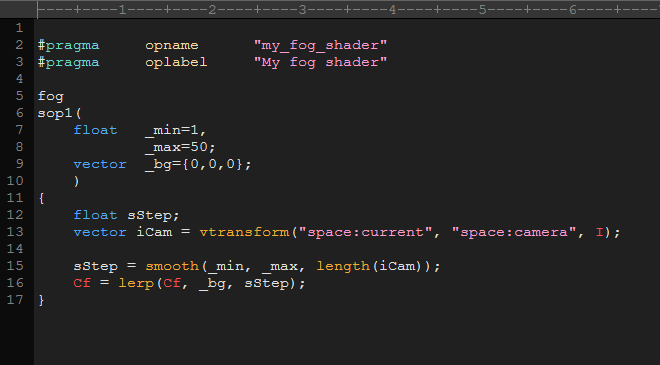The height and width of the screenshot is (365, 660).
Task: Click the opening brace on line 11
Action: 41,198
